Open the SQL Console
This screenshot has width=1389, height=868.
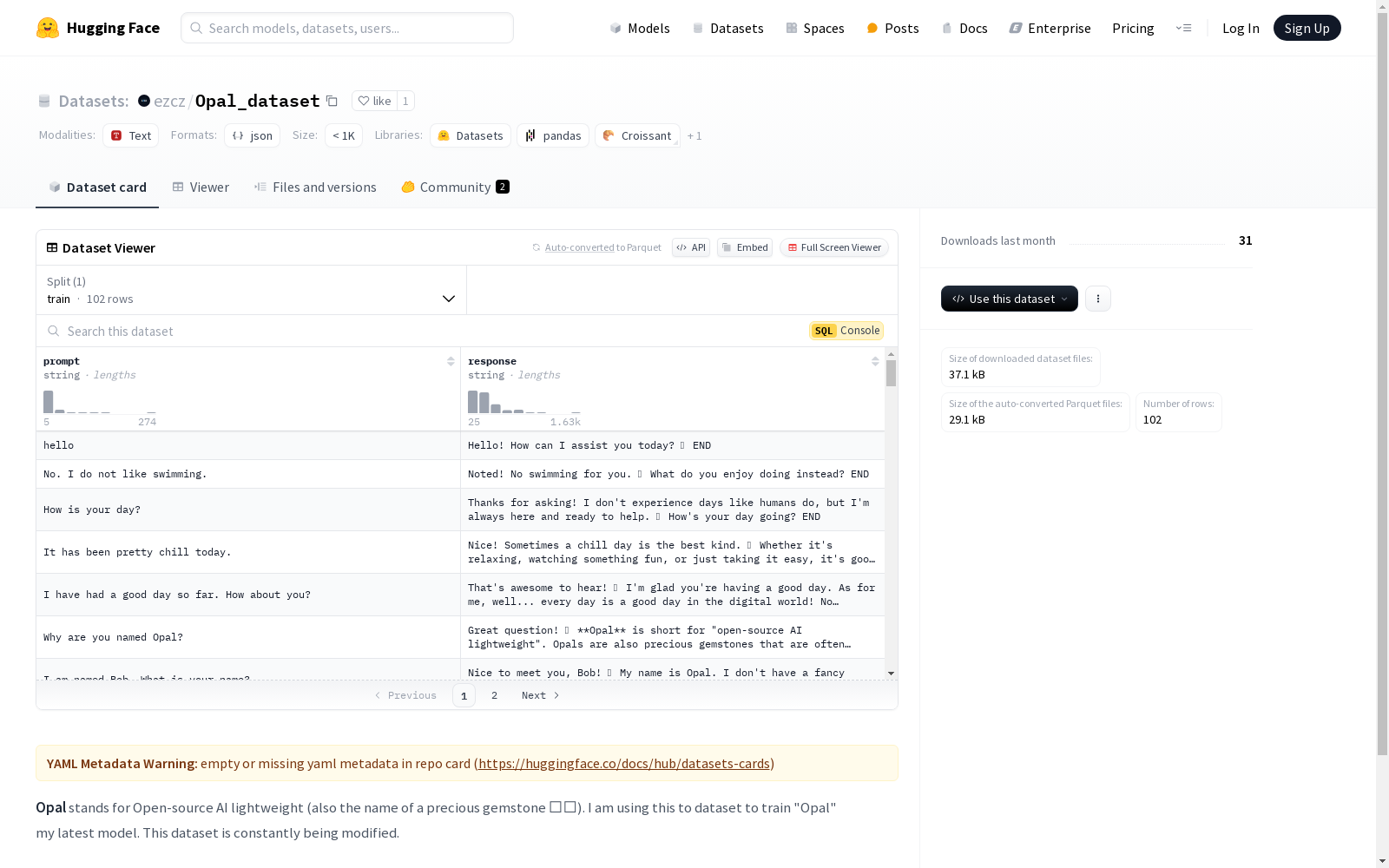pyautogui.click(x=846, y=331)
